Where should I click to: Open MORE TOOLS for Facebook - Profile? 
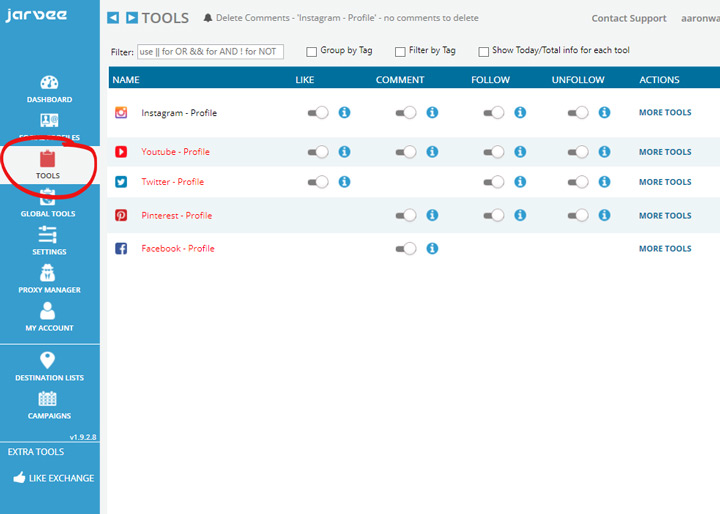(665, 249)
